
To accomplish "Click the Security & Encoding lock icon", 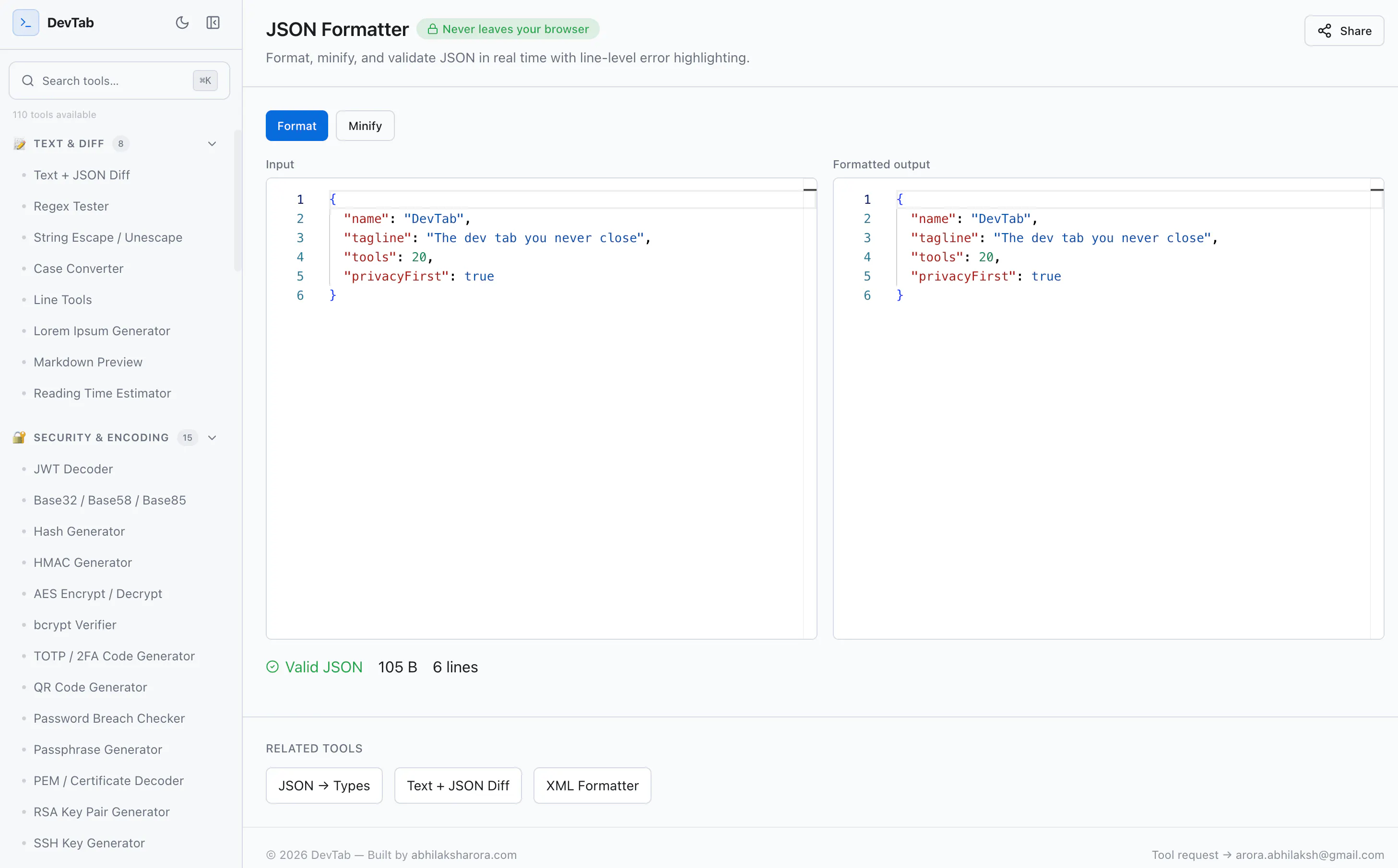I will coord(20,437).
